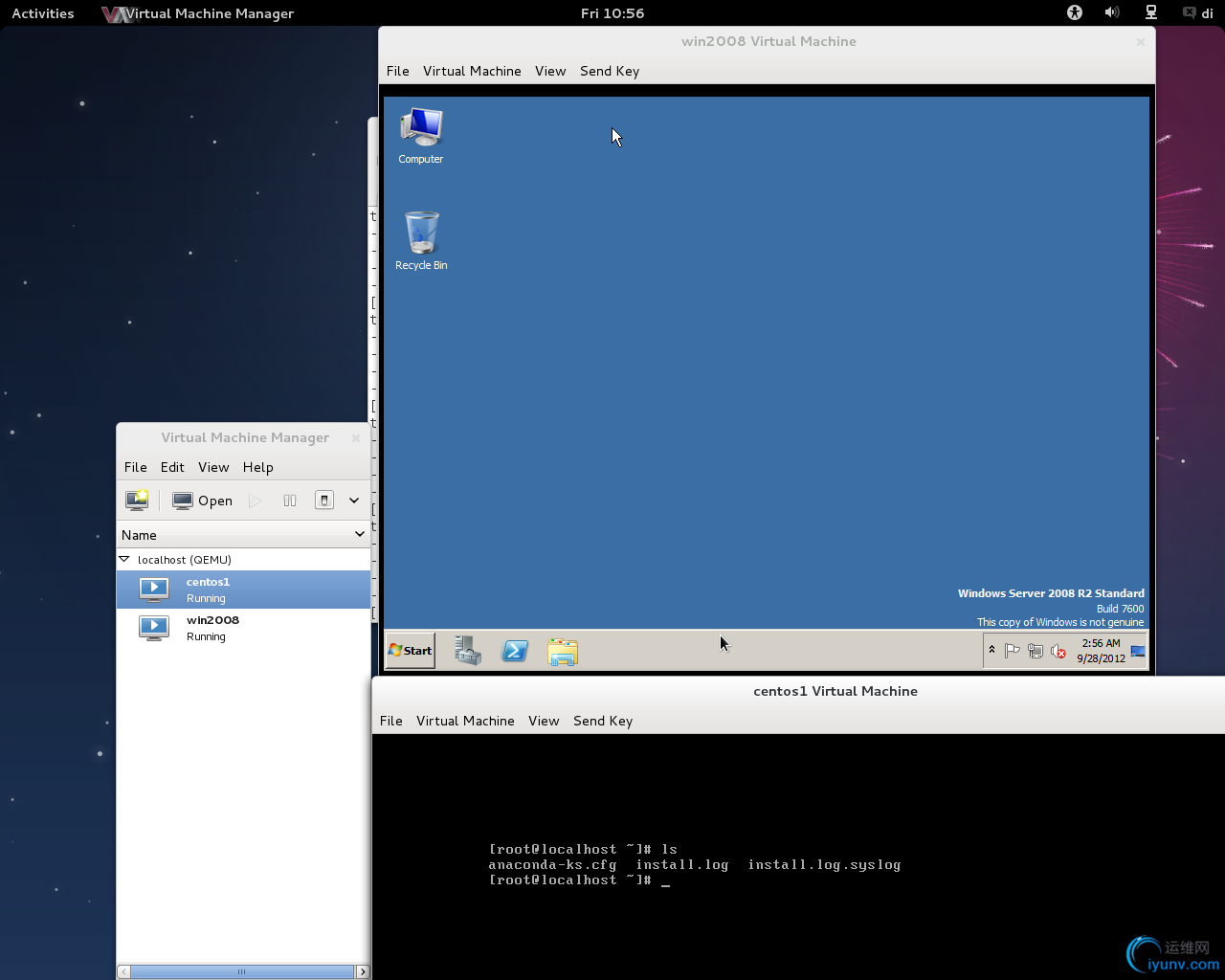1225x980 pixels.
Task: Expand the shutdown options dropdown arrow
Action: pyautogui.click(x=354, y=501)
